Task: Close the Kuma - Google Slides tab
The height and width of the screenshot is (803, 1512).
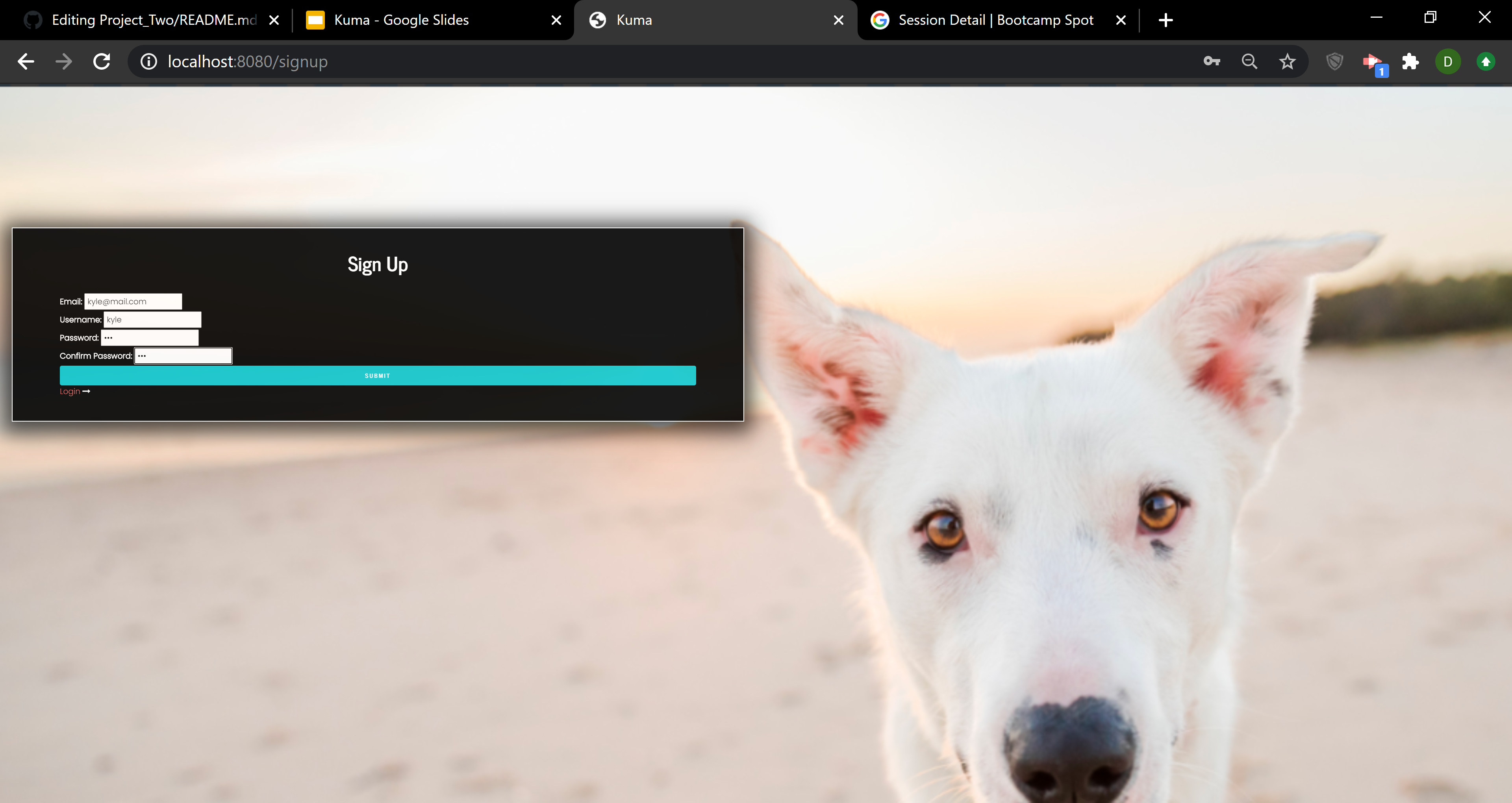Action: coord(556,20)
